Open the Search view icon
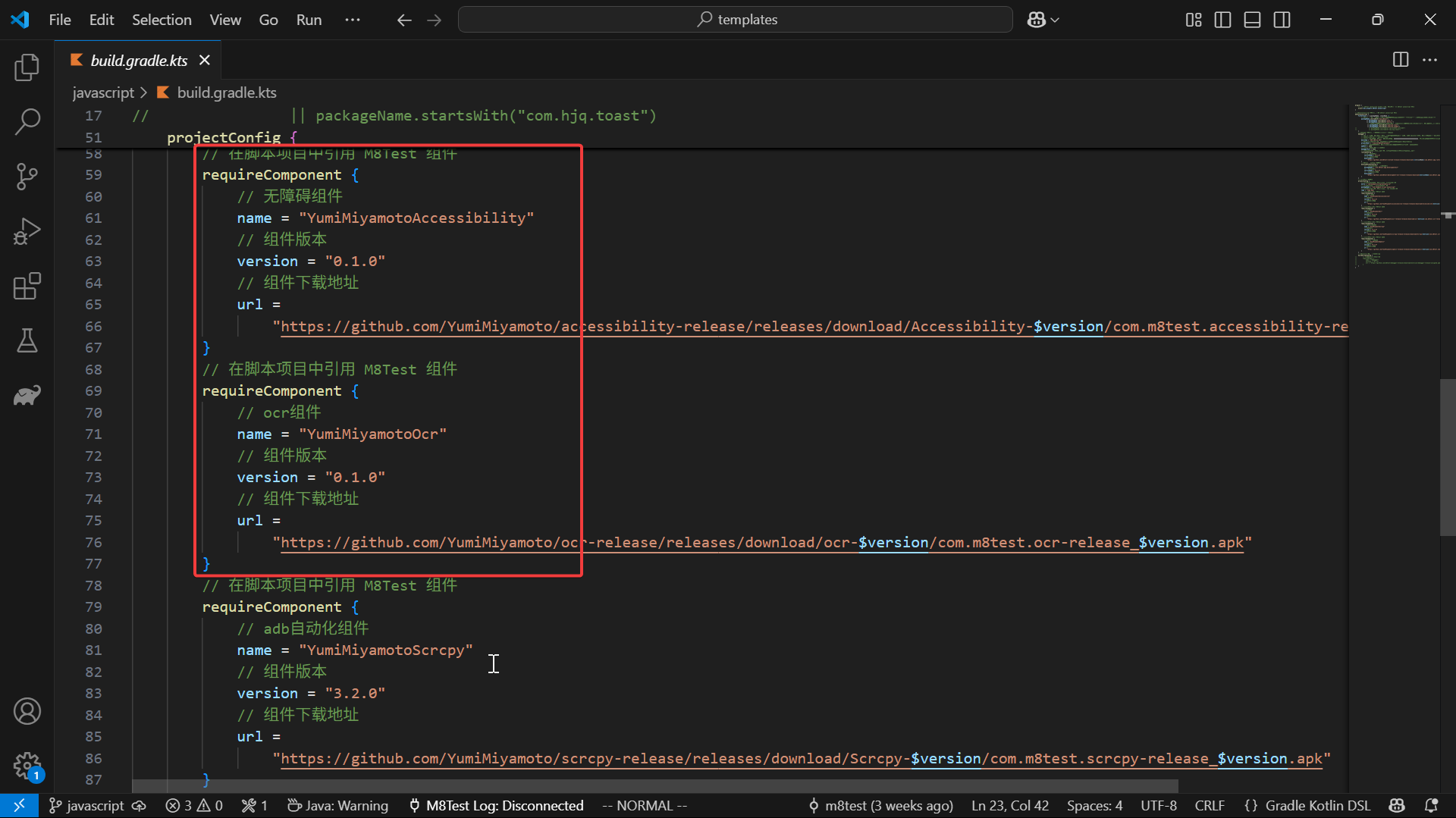This screenshot has height=818, width=1456. pyautogui.click(x=27, y=121)
